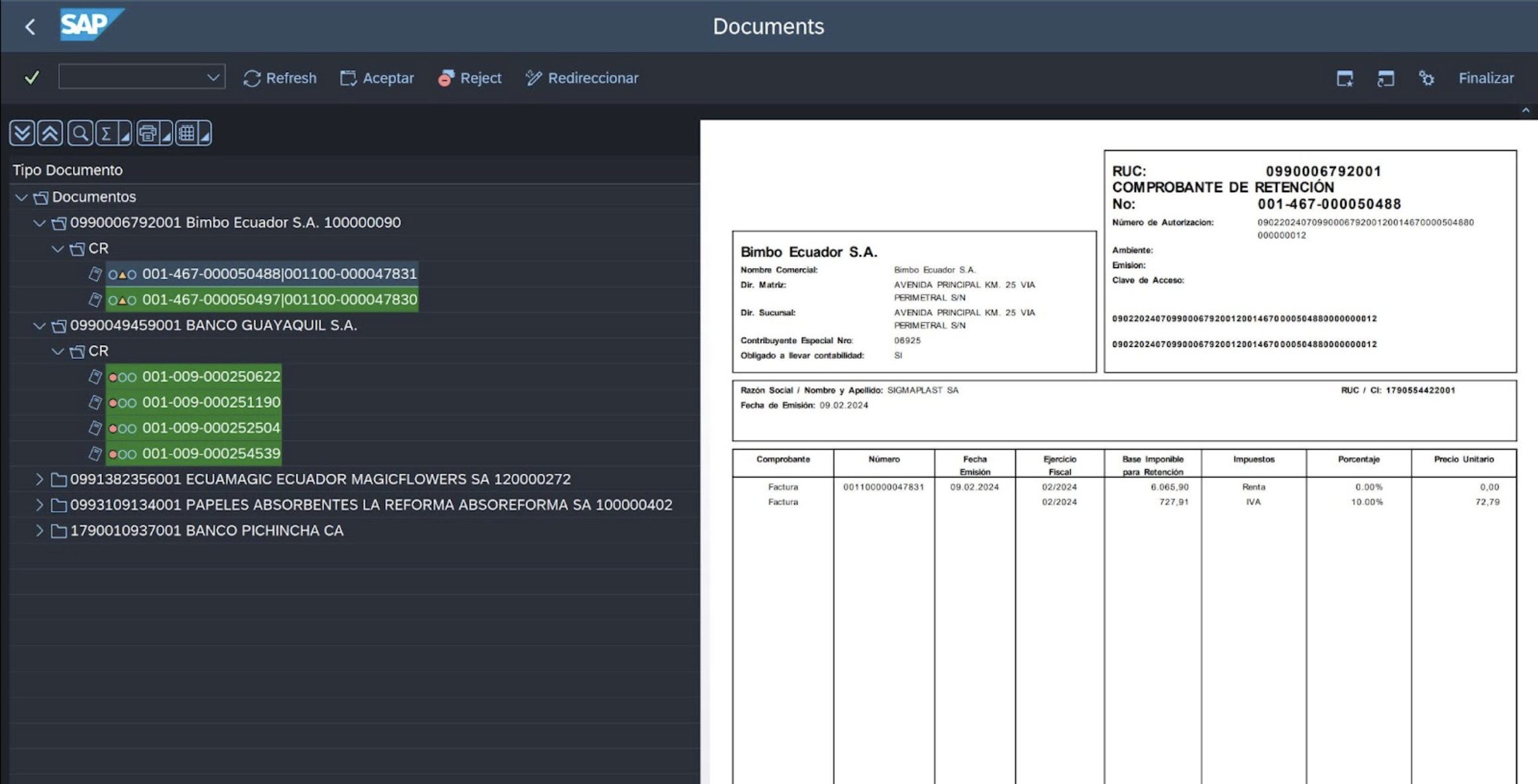This screenshot has height=784, width=1538.
Task: Click the status lights of 001-467-000050488
Action: [x=123, y=275]
